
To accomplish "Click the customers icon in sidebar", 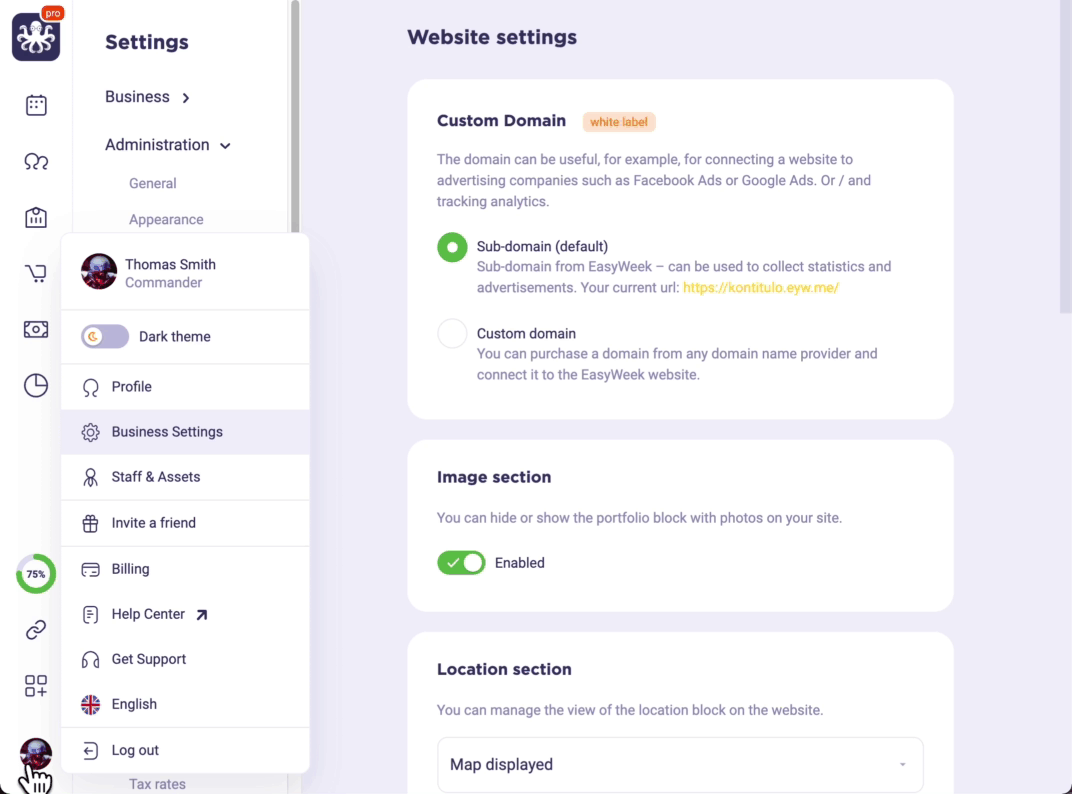I will click(x=36, y=161).
